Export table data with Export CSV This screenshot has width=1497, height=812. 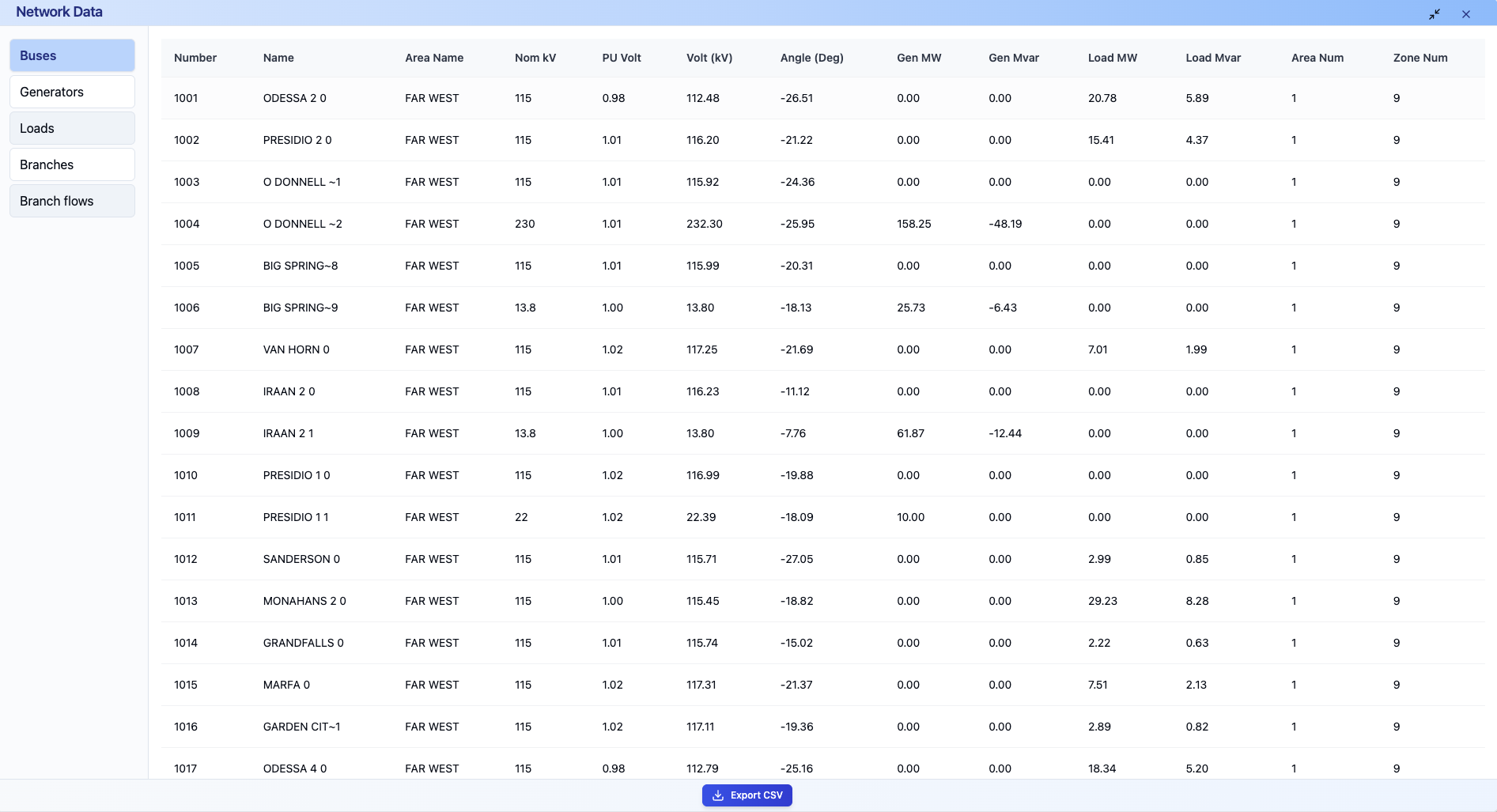click(747, 795)
